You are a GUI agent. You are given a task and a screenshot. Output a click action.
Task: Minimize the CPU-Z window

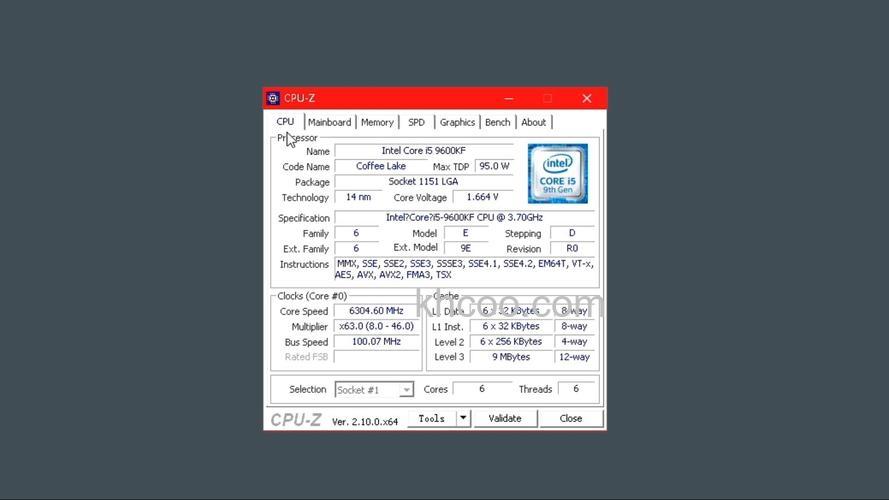click(510, 98)
